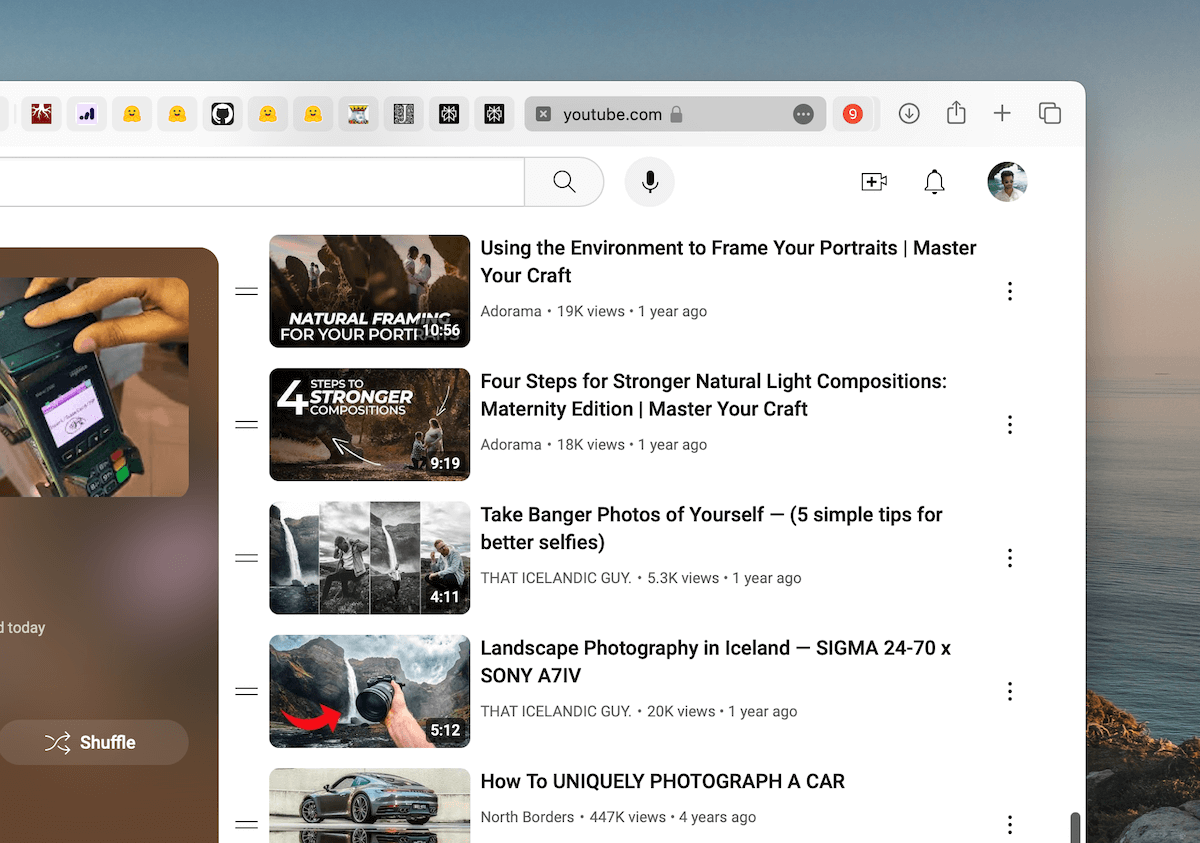Close the youtube.com tab
The width and height of the screenshot is (1200, 843).
[543, 114]
